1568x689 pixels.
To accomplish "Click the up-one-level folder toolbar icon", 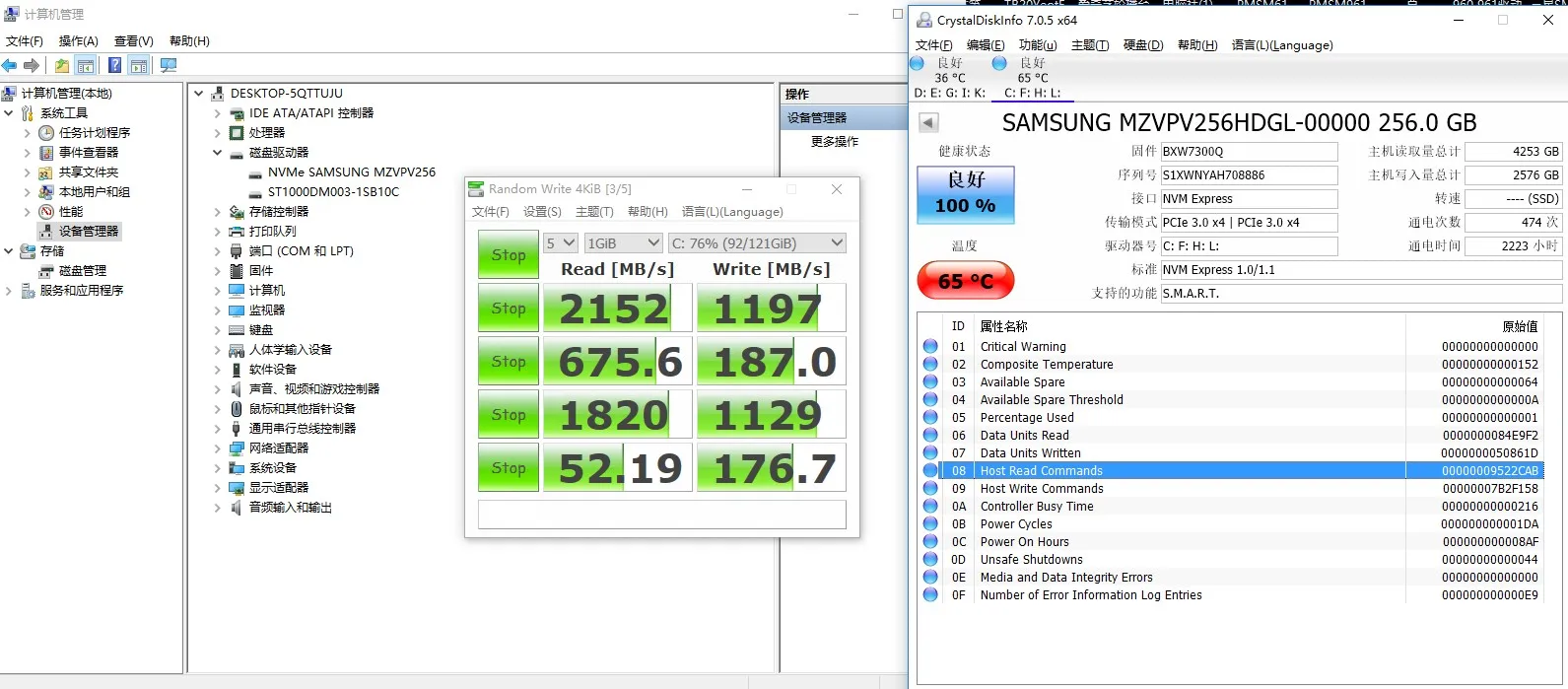I will pos(62,65).
